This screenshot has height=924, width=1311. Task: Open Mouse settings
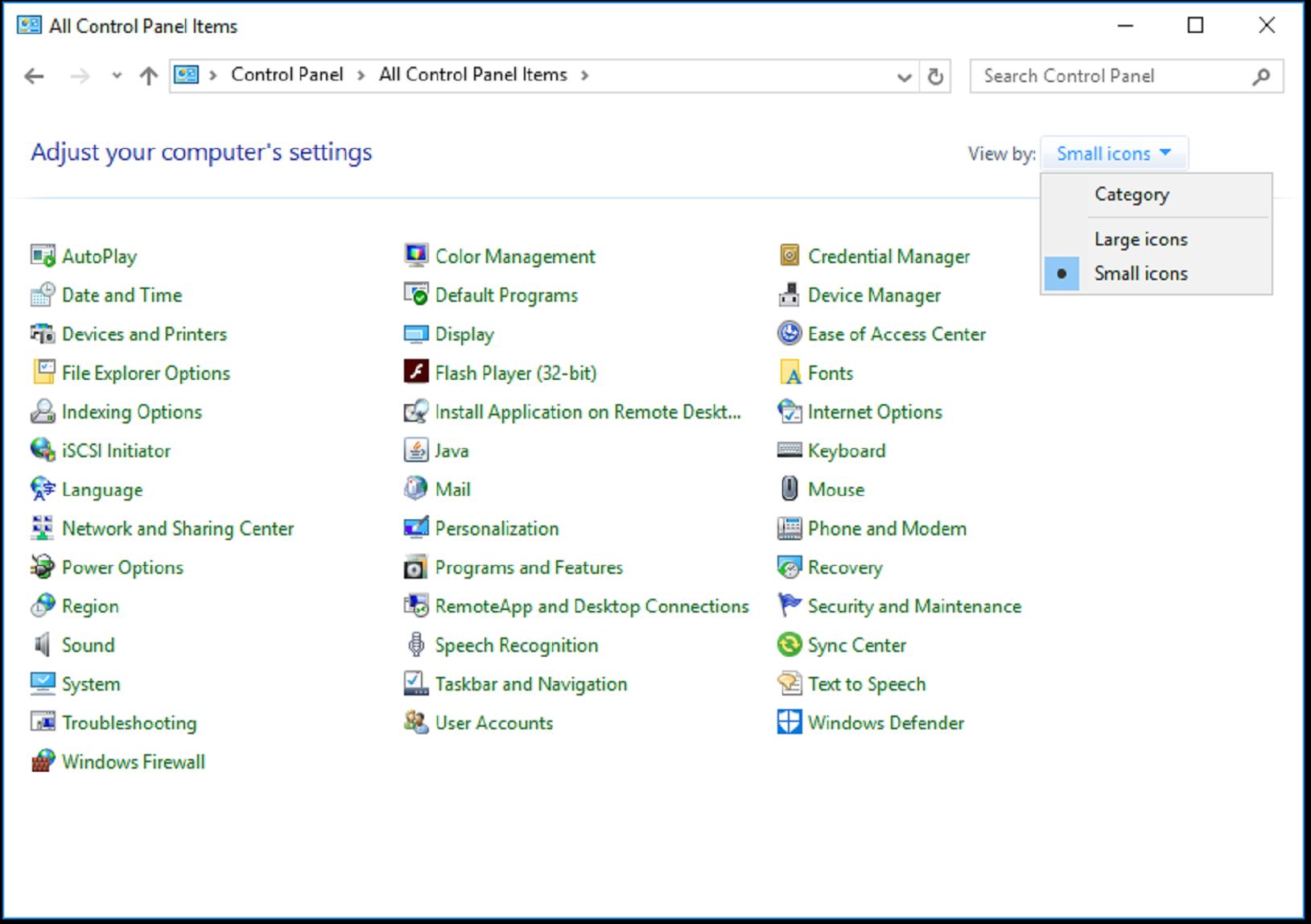coord(836,489)
